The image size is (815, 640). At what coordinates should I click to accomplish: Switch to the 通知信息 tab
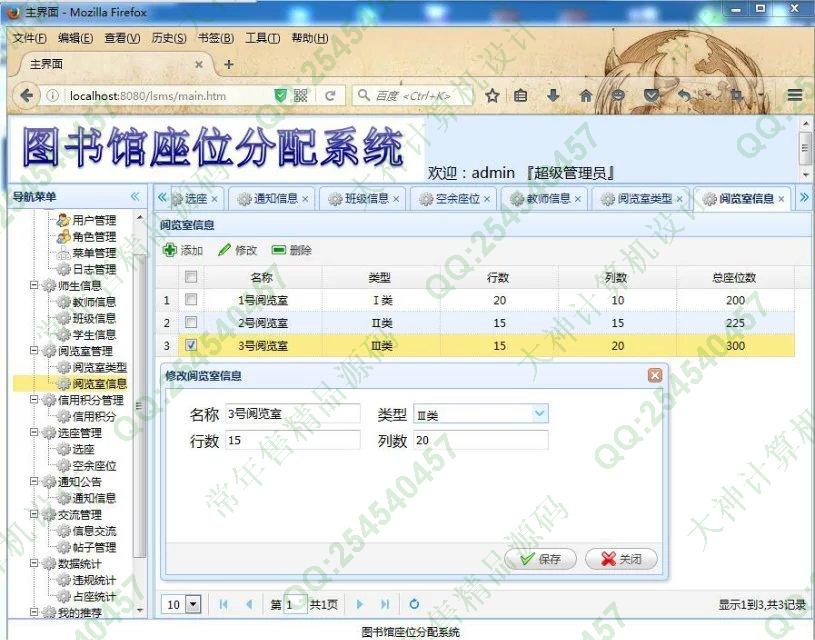pyautogui.click(x=270, y=199)
